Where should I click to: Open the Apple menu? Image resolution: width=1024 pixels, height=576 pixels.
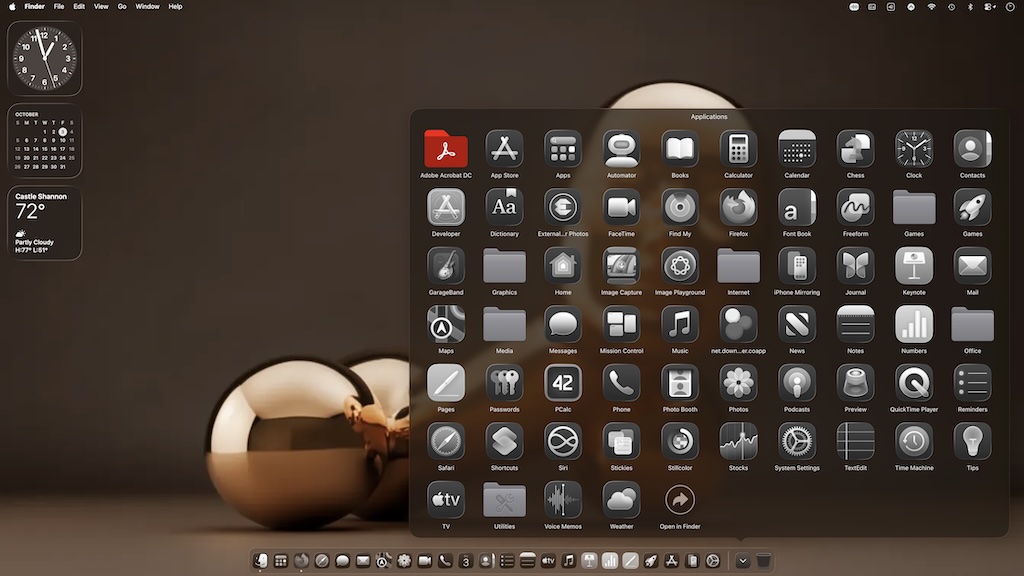[x=12, y=7]
